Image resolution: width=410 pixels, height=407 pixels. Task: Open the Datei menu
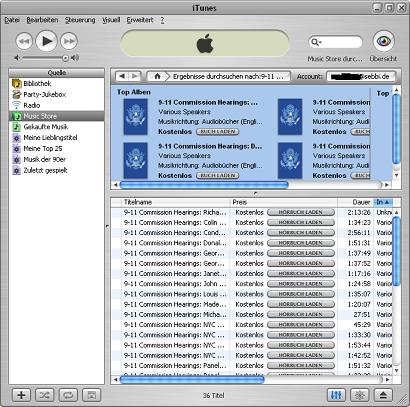point(12,20)
